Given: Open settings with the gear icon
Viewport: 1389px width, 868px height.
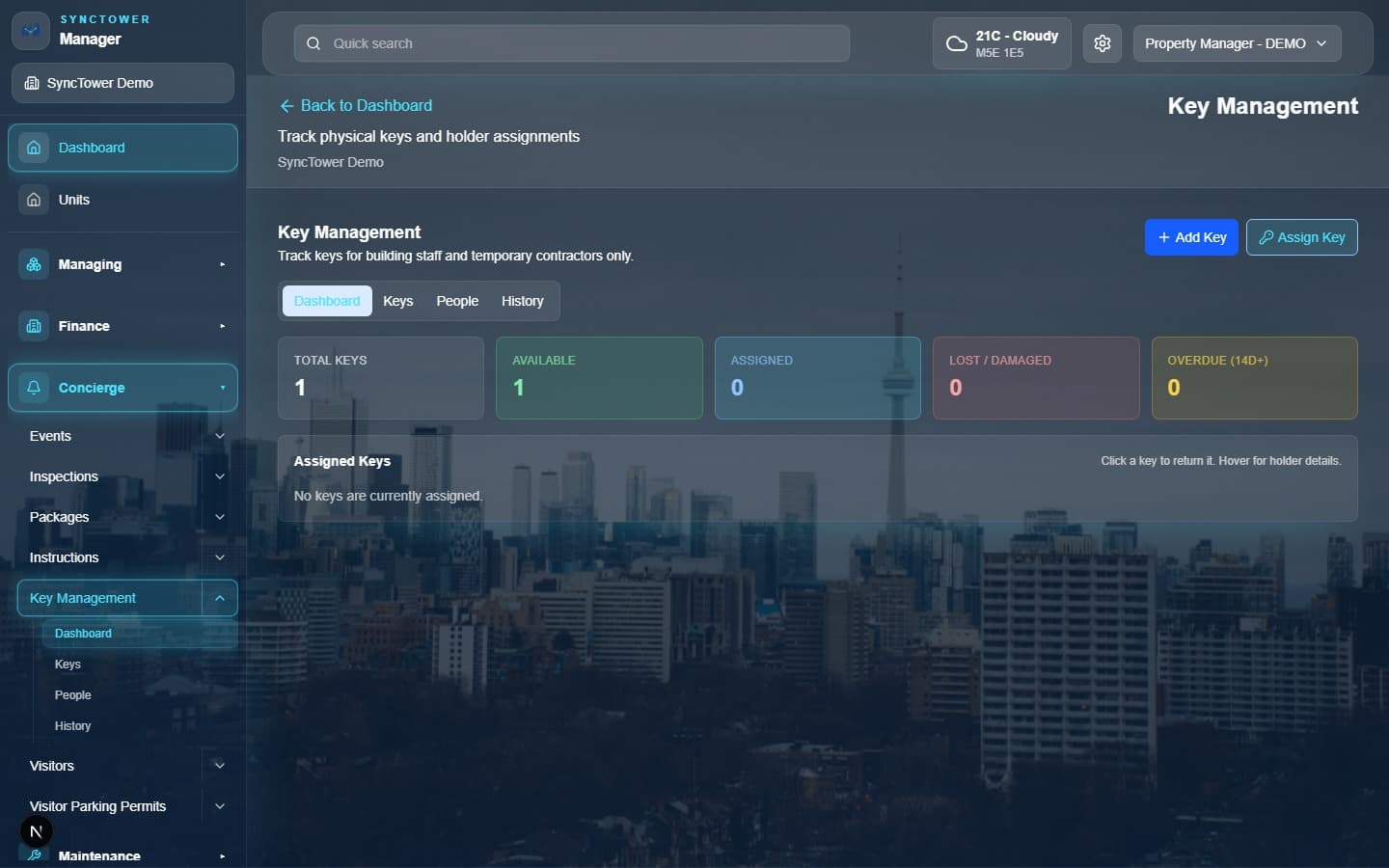Looking at the screenshot, I should point(1103,43).
